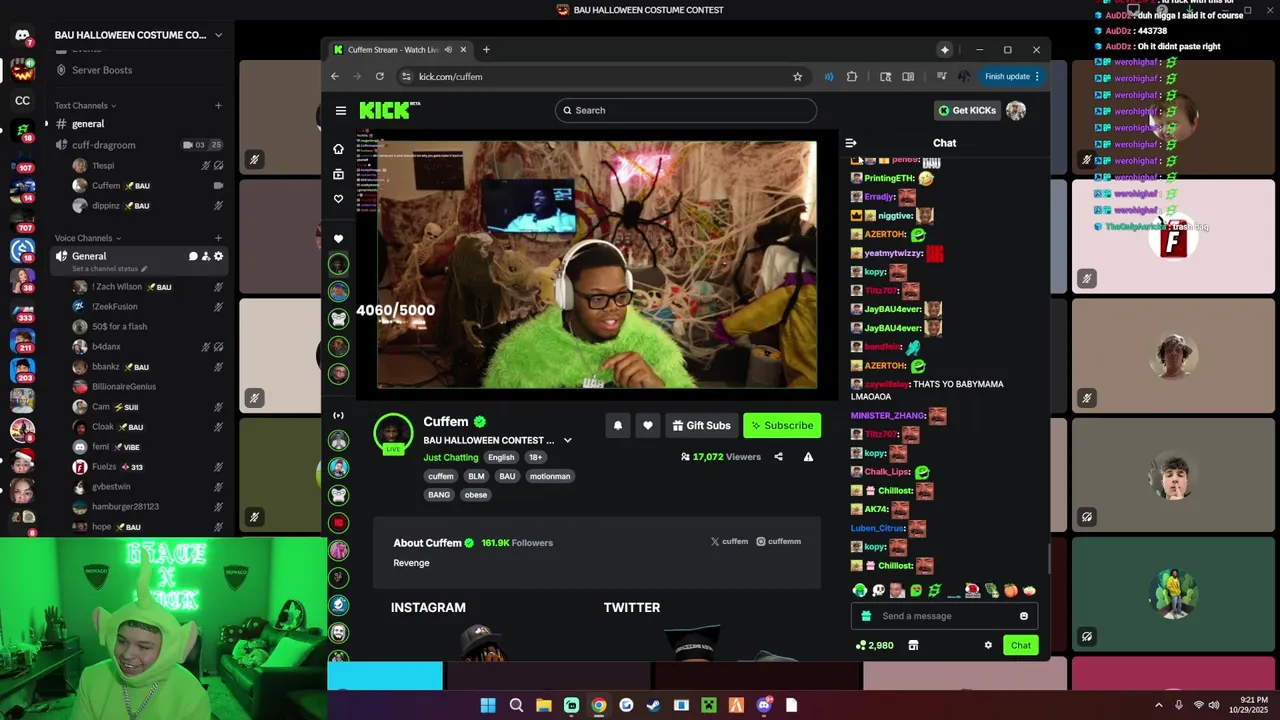Open the emoji picker in chat input
This screenshot has width=1280, height=720.
1024,616
